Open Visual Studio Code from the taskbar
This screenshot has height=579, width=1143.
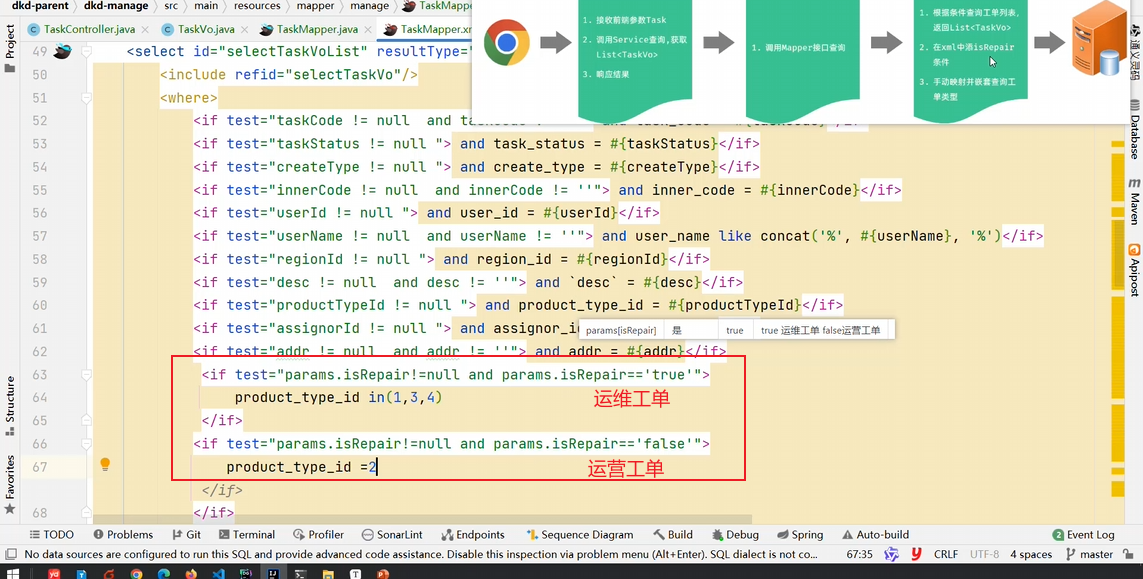click(218, 573)
